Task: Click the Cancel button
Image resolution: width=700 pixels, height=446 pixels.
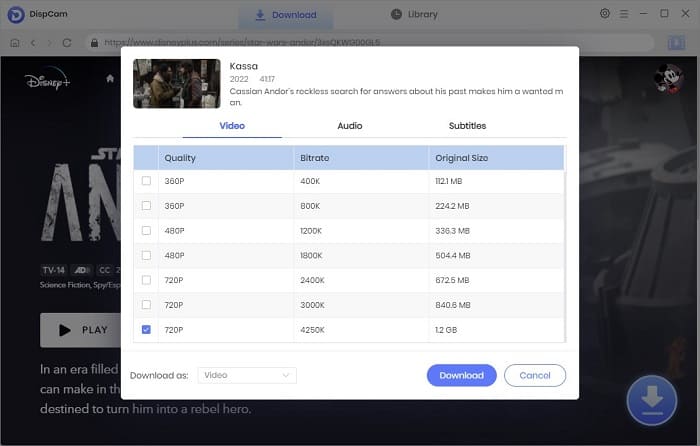Action: [535, 375]
